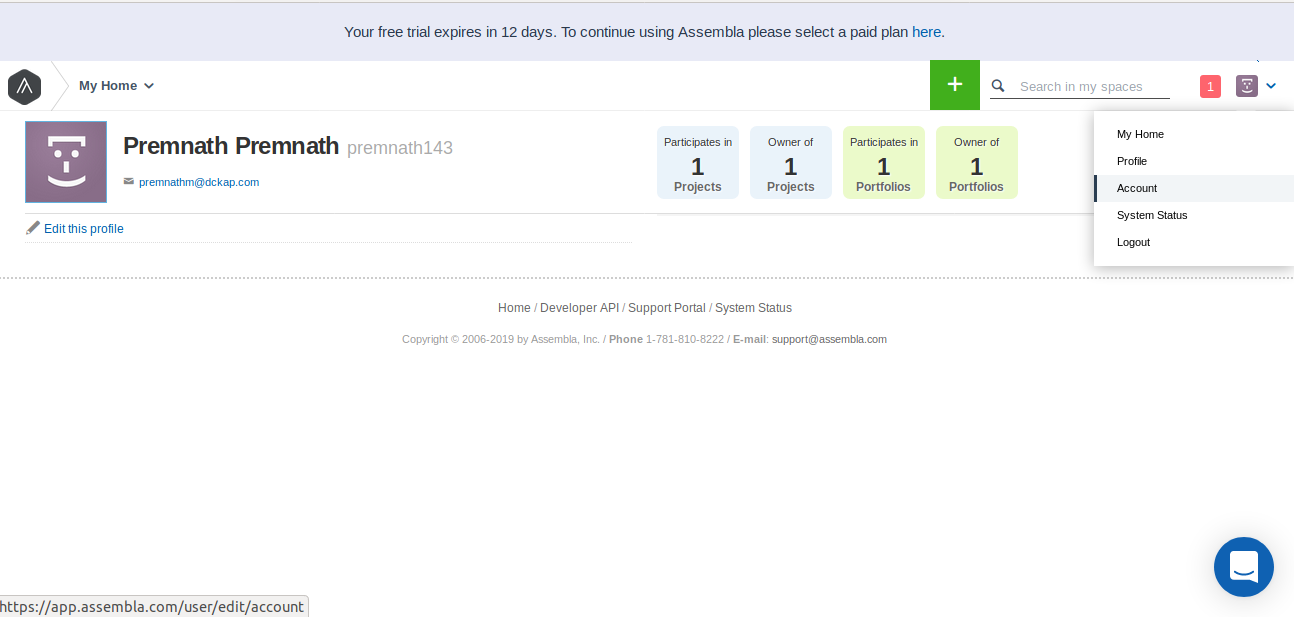The width and height of the screenshot is (1296, 619).
Task: Click the Owner of 1 Projects card
Action: coord(791,162)
